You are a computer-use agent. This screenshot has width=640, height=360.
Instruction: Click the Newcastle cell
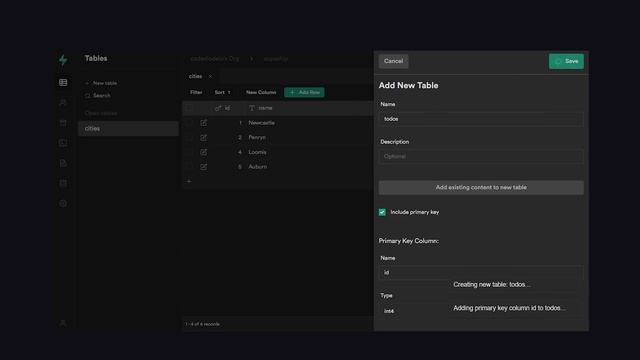262,123
